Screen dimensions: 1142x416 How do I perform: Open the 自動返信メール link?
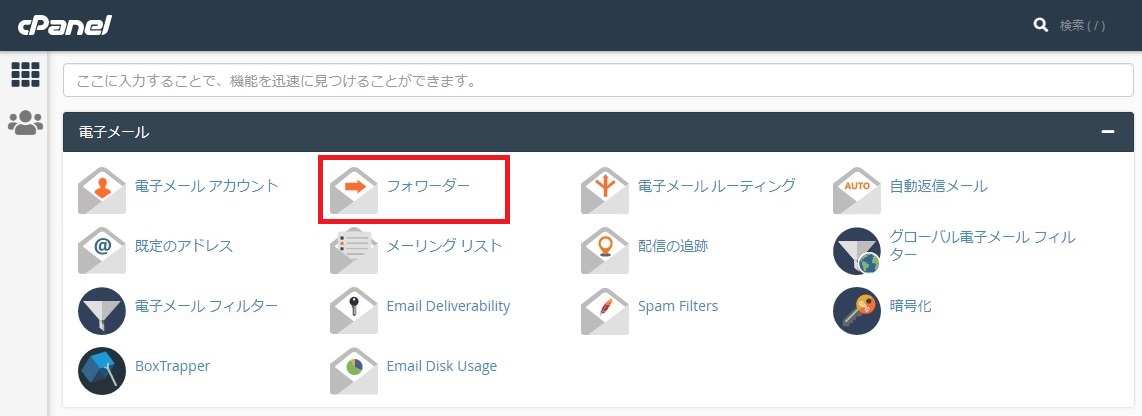[x=939, y=187]
